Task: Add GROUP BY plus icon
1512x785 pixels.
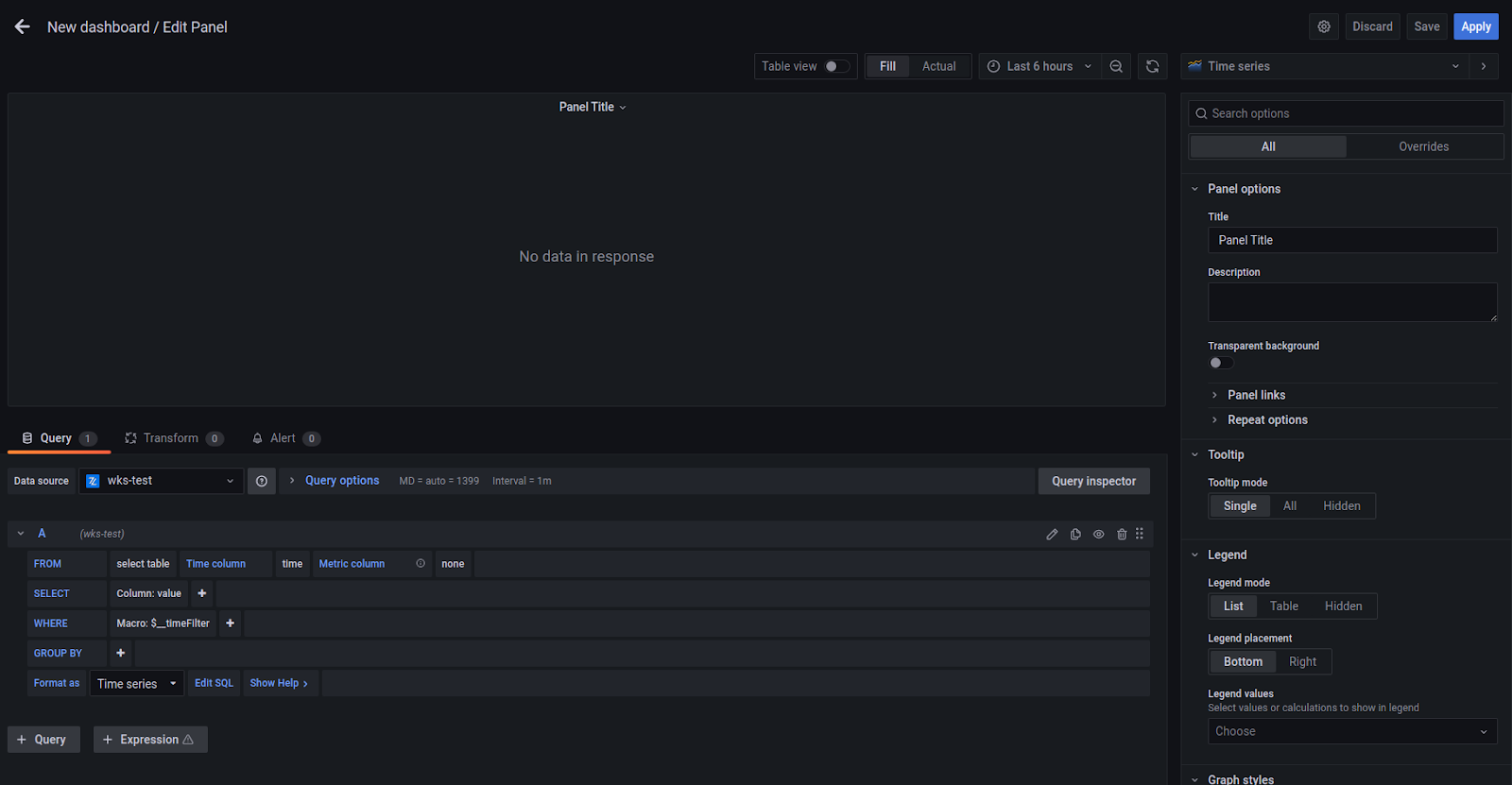Action: [120, 653]
